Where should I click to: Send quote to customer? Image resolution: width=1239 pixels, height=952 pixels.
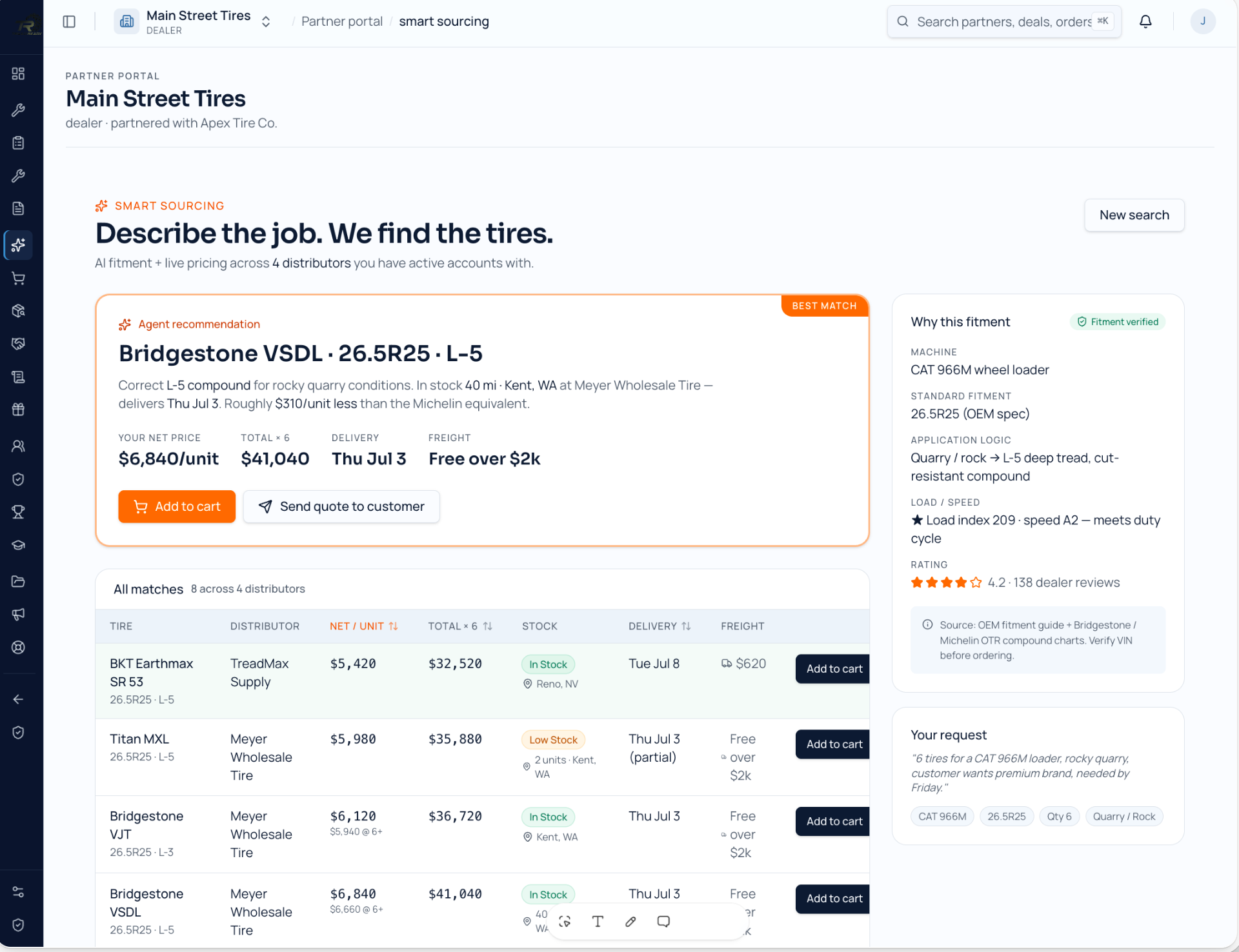(x=341, y=506)
